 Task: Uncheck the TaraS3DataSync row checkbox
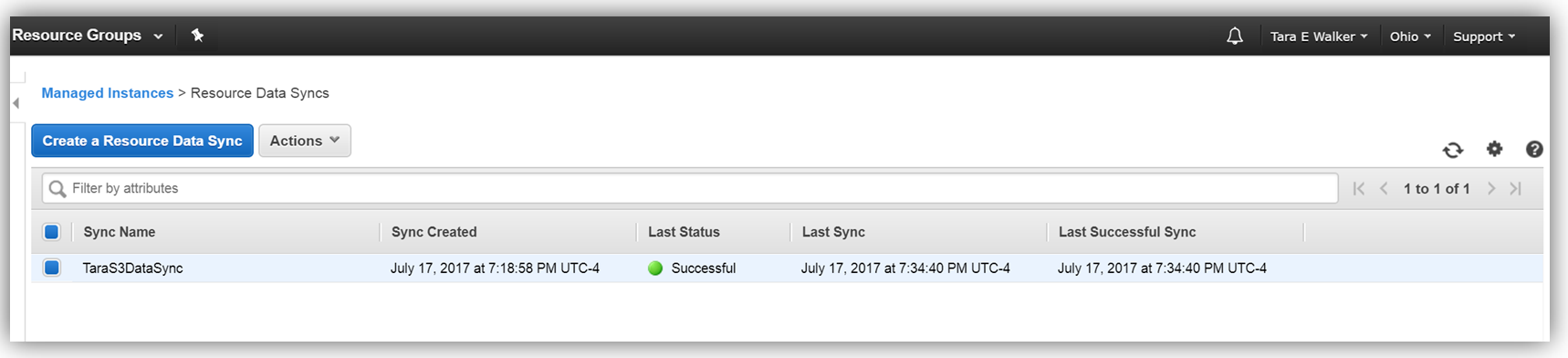point(52,268)
